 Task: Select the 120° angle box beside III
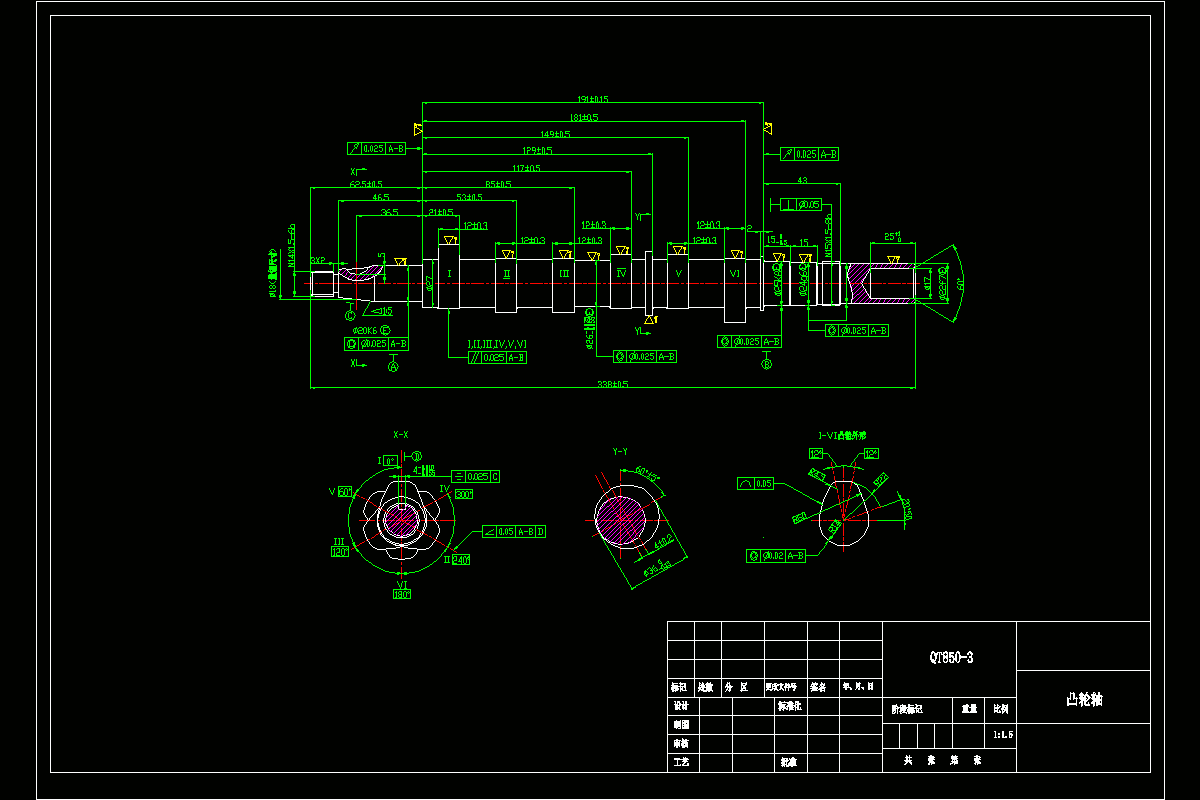(x=340, y=551)
